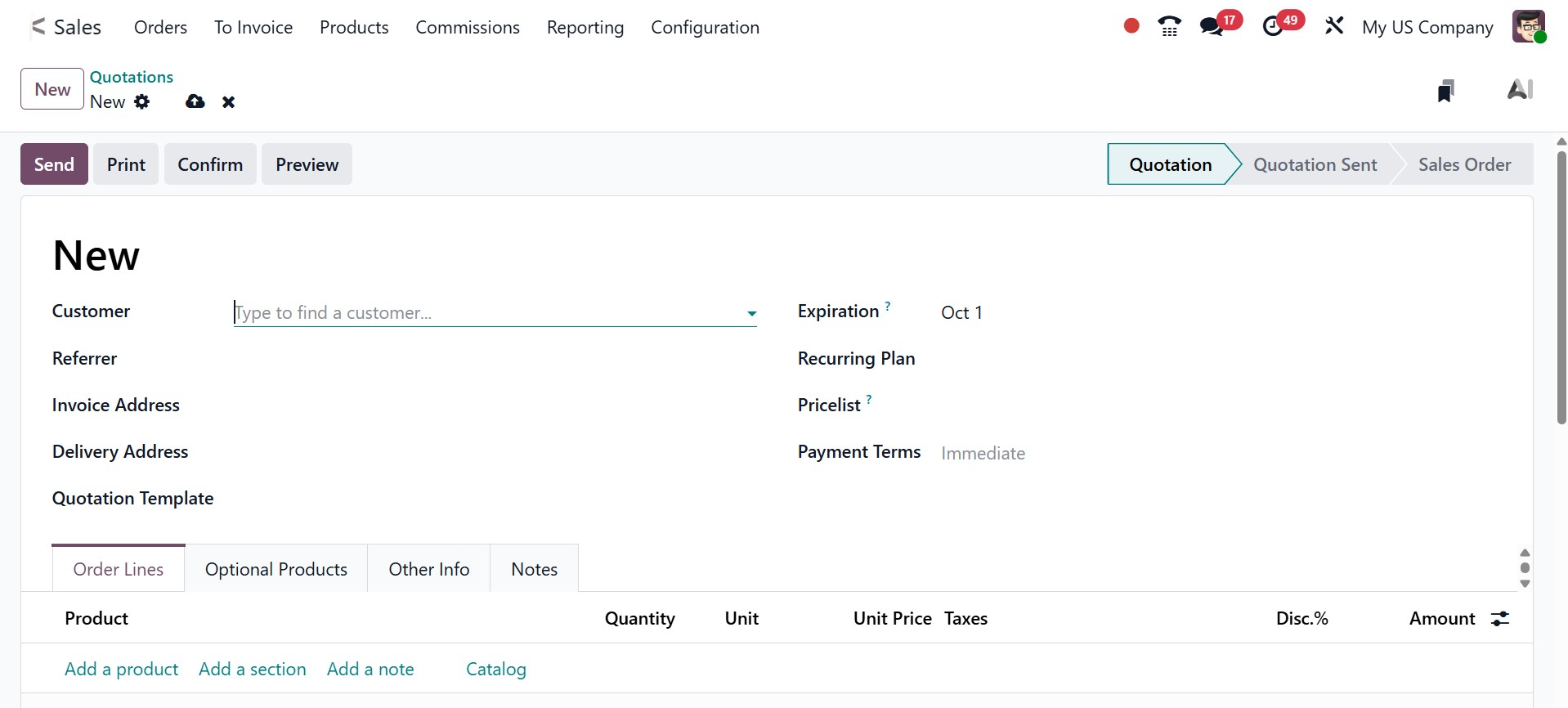This screenshot has height=708, width=1568.
Task: Open the AI assistant icon
Action: tap(1519, 89)
